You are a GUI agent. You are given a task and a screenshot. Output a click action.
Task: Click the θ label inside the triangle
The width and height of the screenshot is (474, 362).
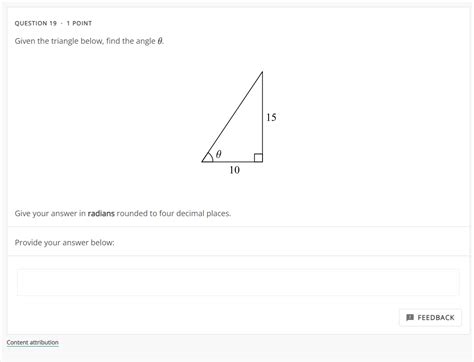219,154
